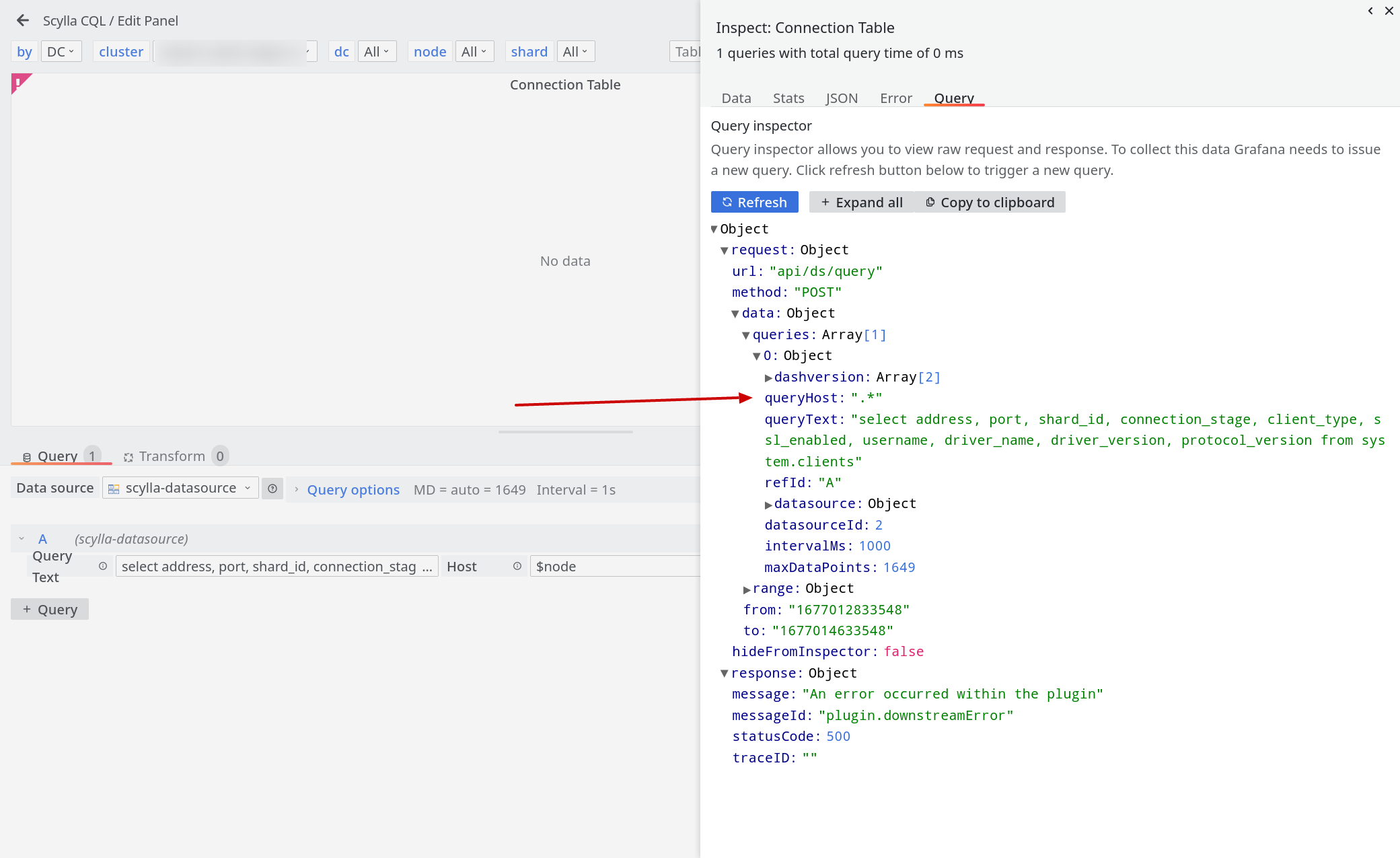Viewport: 1400px width, 858px height.
Task: Open the DC dropdown
Action: 61,51
